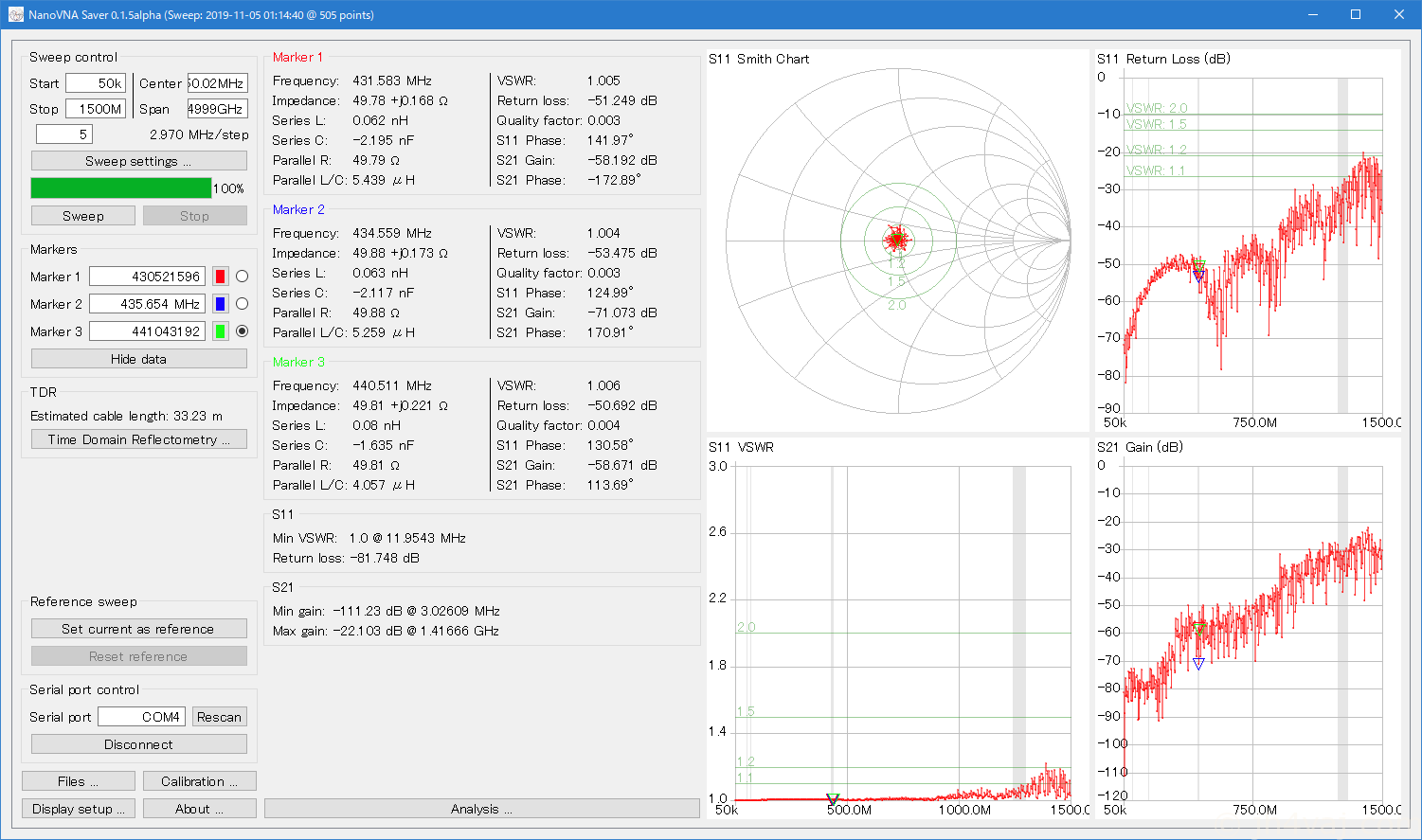The width and height of the screenshot is (1422, 840).
Task: Open the blue Marker 2 color swatch
Action: tap(220, 304)
